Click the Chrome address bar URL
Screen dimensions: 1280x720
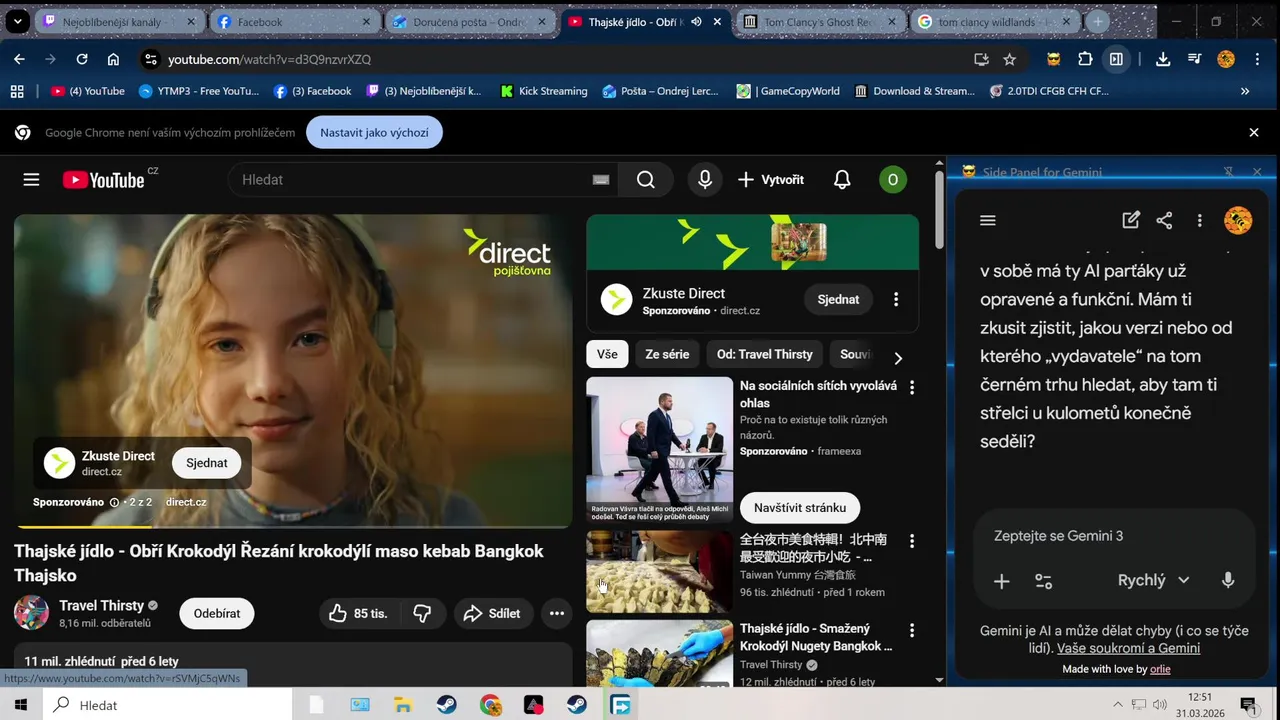[269, 59]
